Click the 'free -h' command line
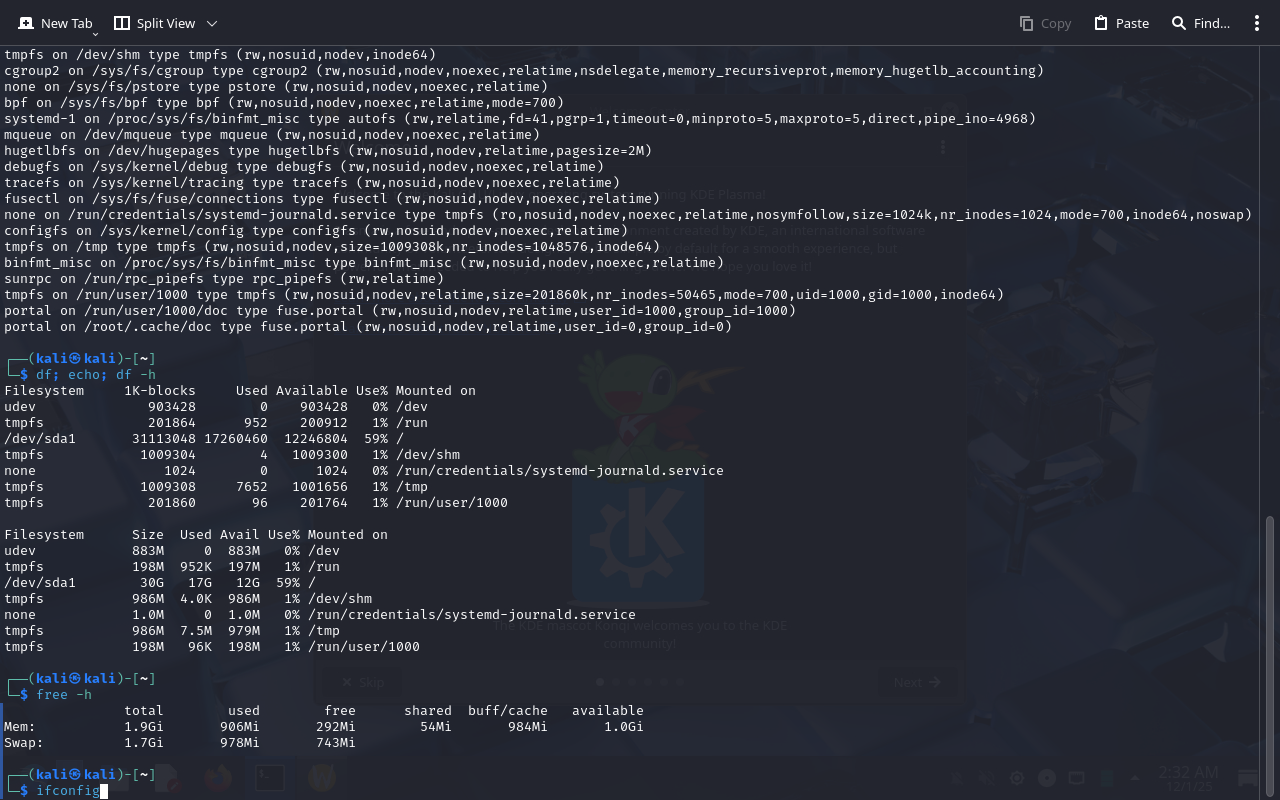The height and width of the screenshot is (800, 1280). 64,695
